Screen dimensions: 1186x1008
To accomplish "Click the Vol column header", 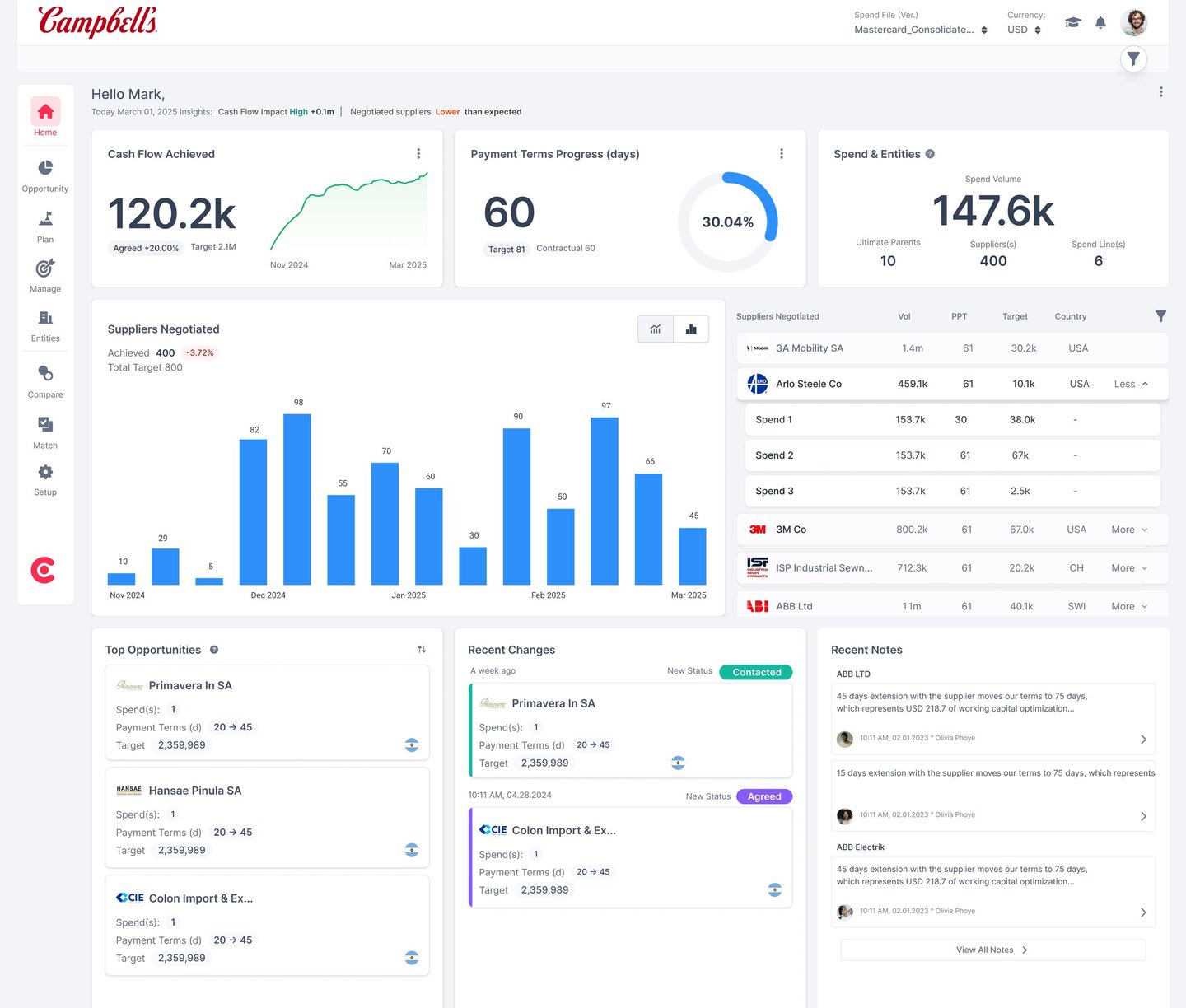I will click(x=904, y=316).
